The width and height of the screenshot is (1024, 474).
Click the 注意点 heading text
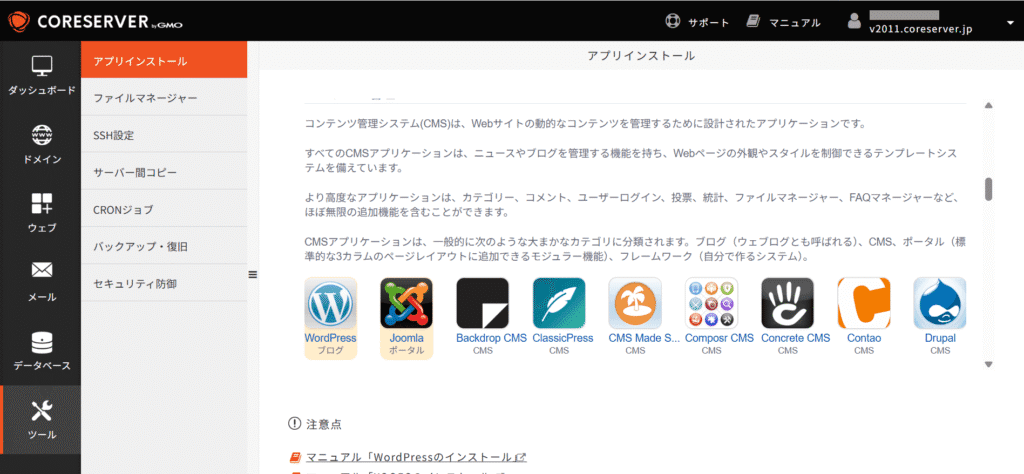pyautogui.click(x=324, y=424)
